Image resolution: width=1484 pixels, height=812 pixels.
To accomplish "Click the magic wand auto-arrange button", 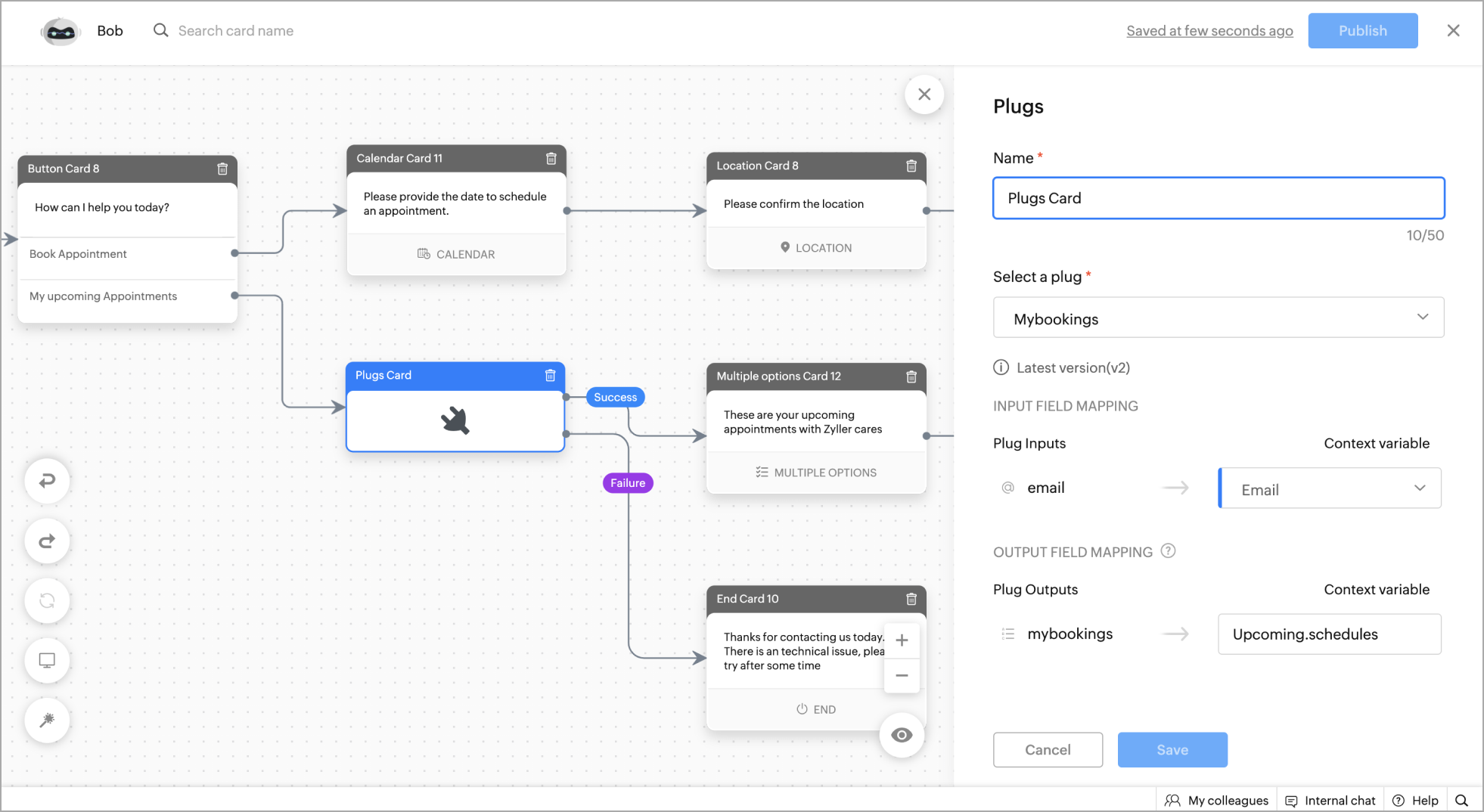I will point(47,720).
